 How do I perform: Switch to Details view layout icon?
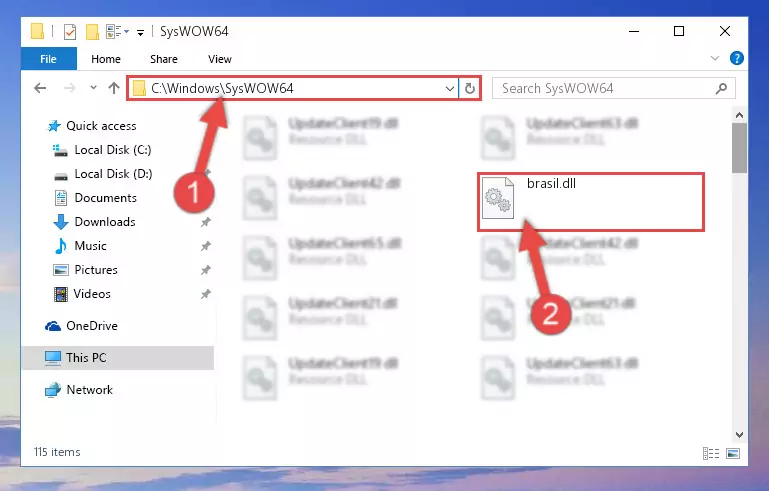click(711, 453)
